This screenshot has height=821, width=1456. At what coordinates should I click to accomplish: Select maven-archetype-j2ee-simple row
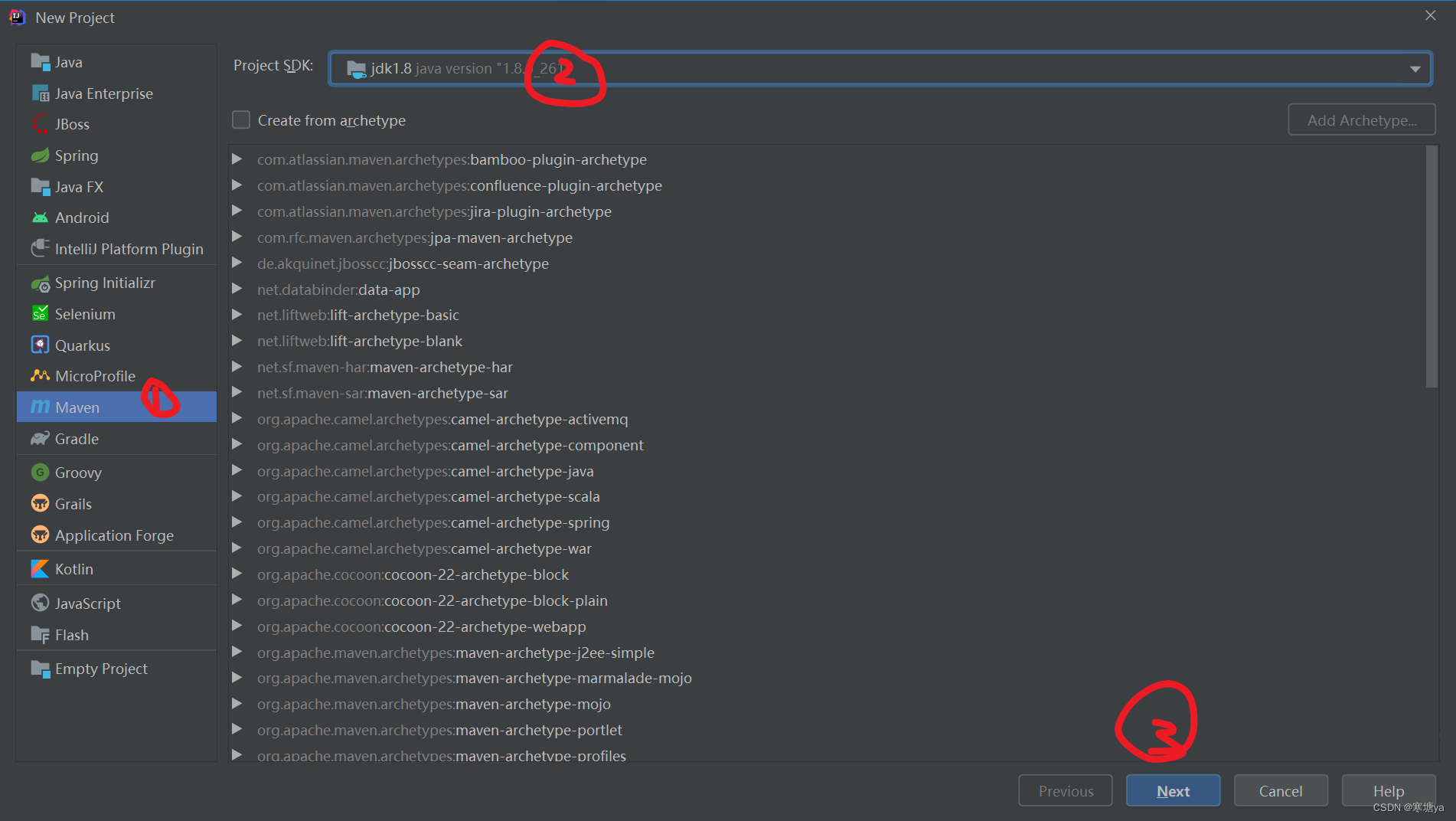[x=827, y=653]
